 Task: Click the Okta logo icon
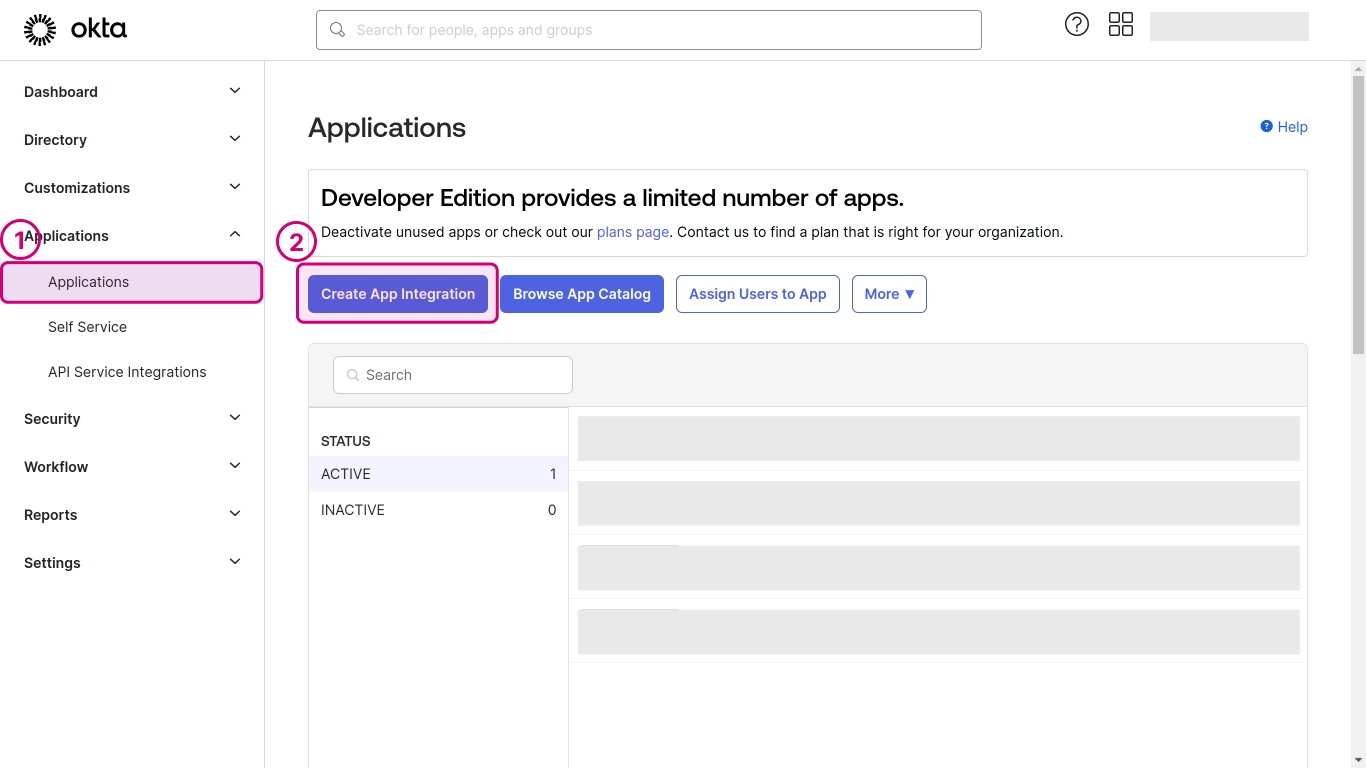[x=40, y=30]
